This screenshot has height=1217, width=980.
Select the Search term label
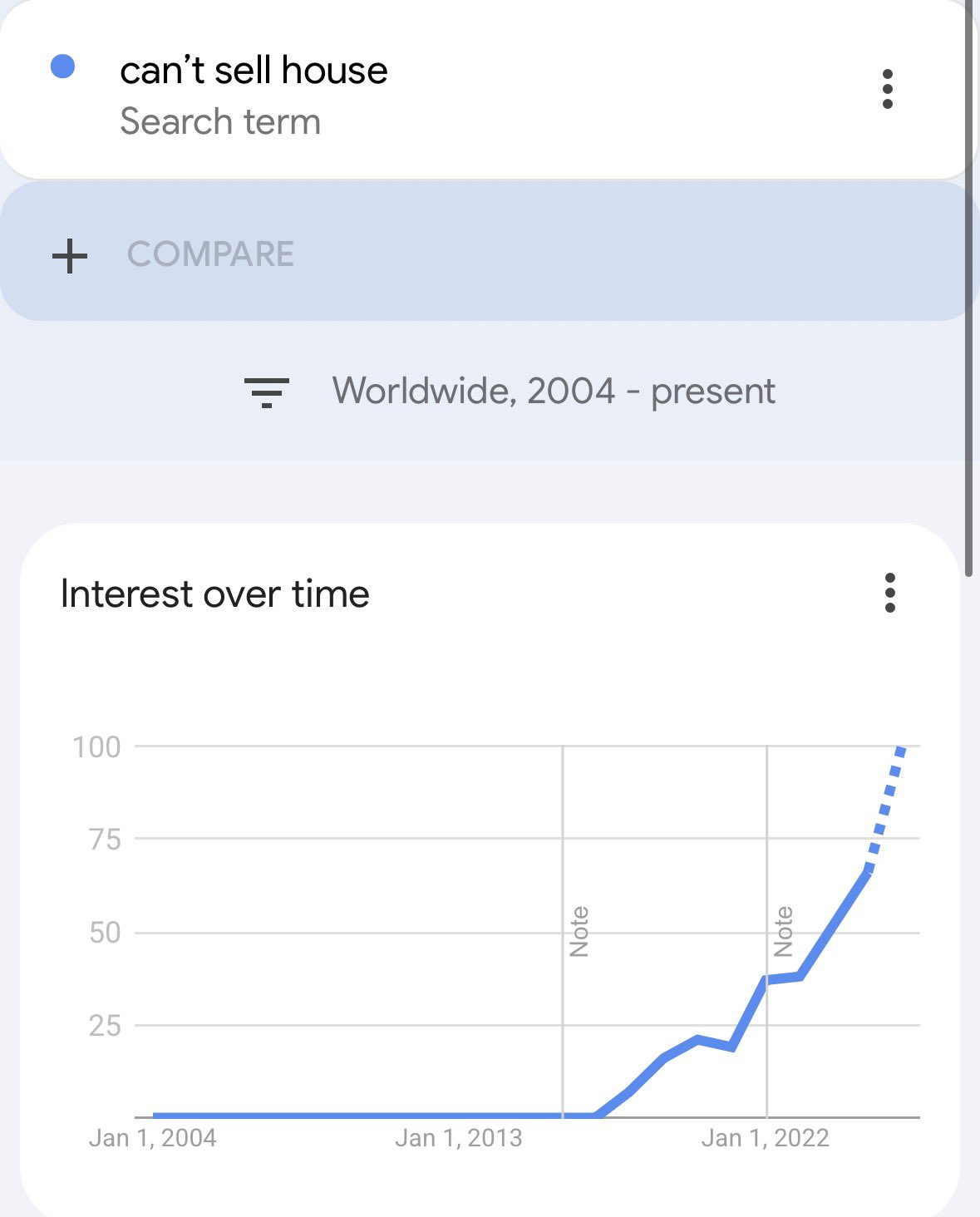click(x=220, y=121)
